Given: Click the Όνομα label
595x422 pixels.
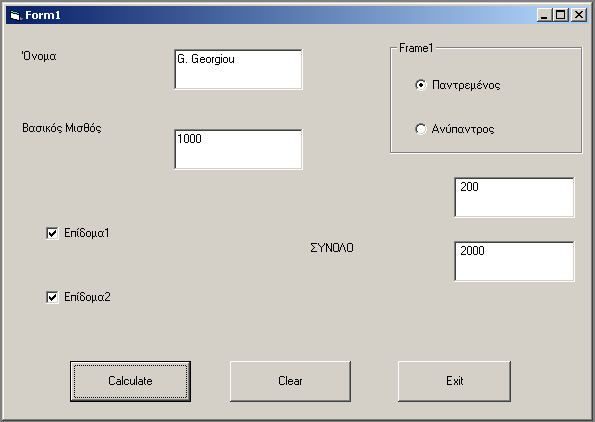Looking at the screenshot, I should (39, 57).
